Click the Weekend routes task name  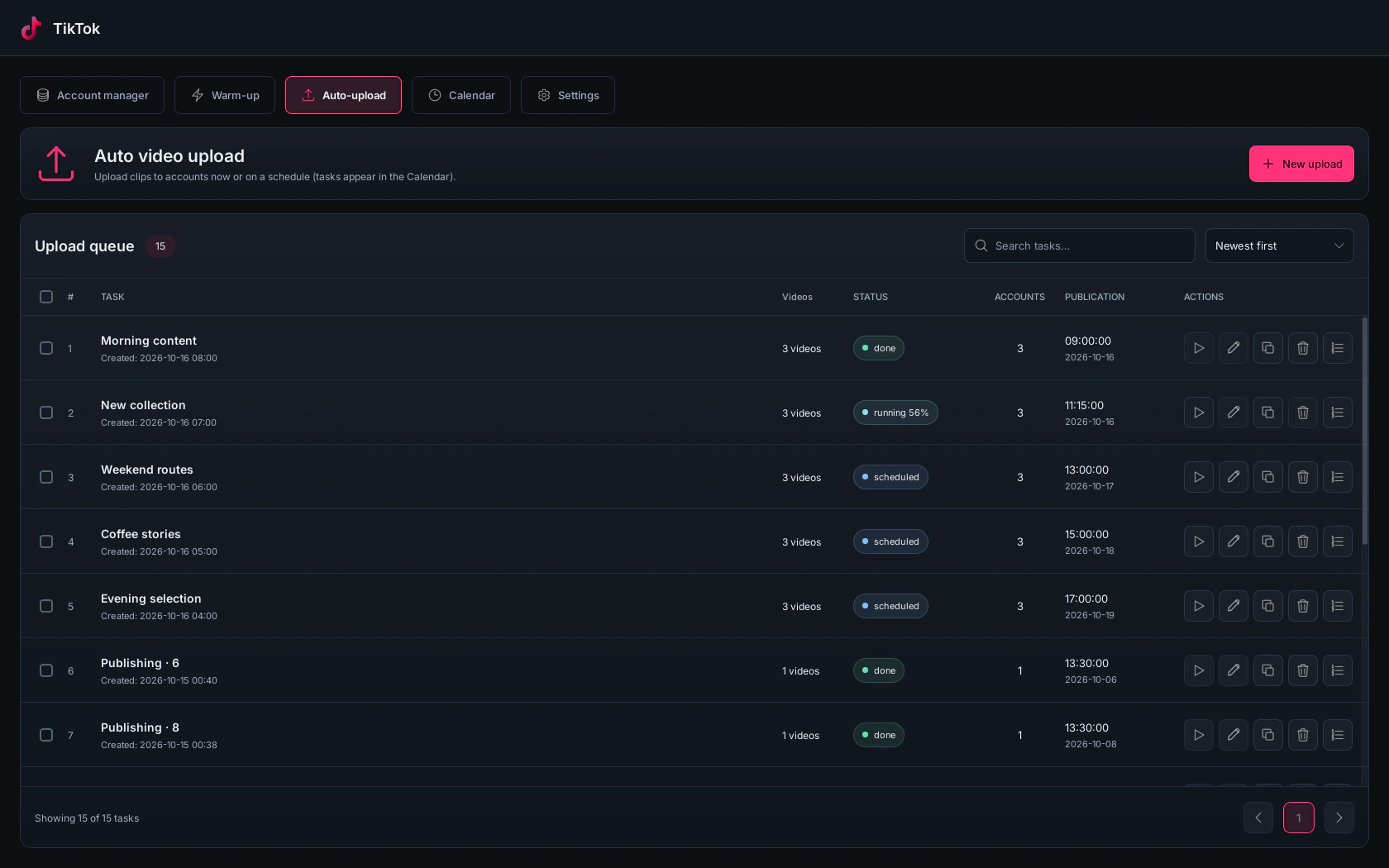point(147,470)
